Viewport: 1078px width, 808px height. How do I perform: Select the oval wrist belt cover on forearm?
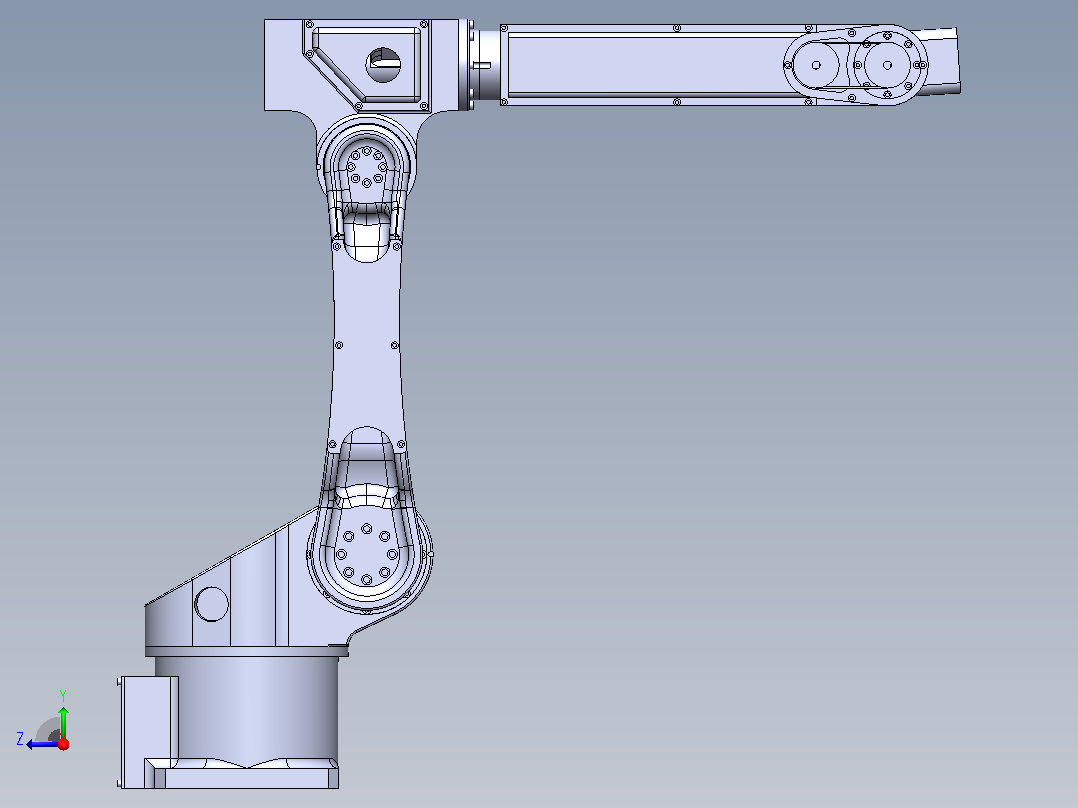click(x=855, y=65)
